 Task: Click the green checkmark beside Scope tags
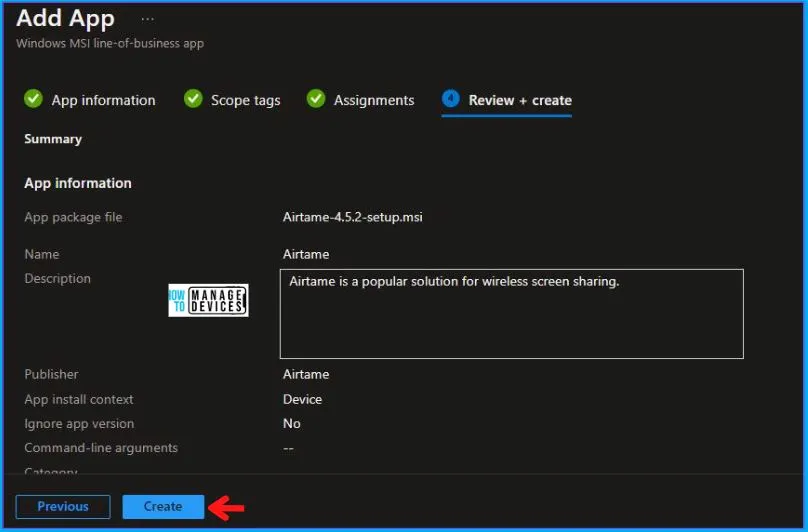[x=193, y=99]
